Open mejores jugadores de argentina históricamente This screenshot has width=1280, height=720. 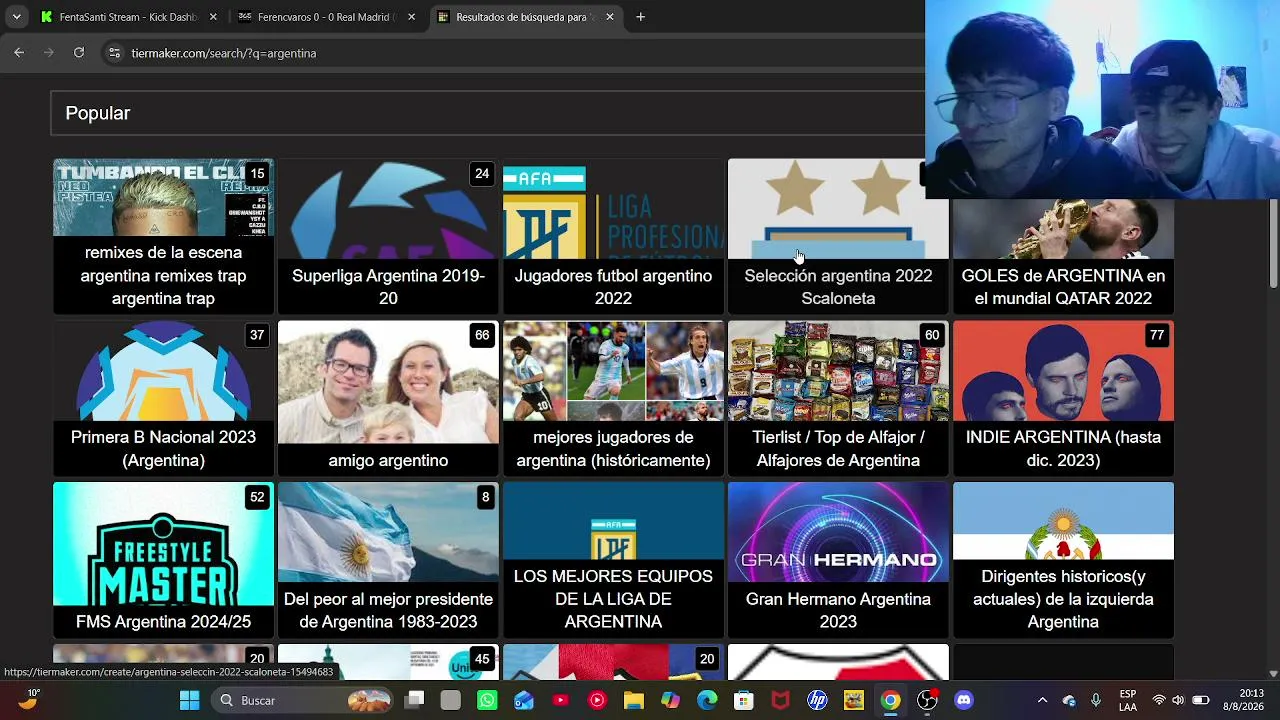click(x=613, y=398)
